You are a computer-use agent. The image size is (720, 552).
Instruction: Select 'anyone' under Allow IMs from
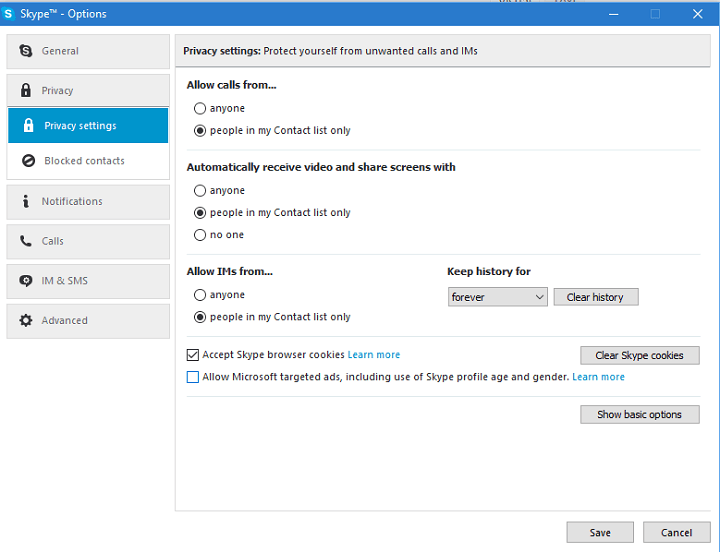[x=200, y=295]
